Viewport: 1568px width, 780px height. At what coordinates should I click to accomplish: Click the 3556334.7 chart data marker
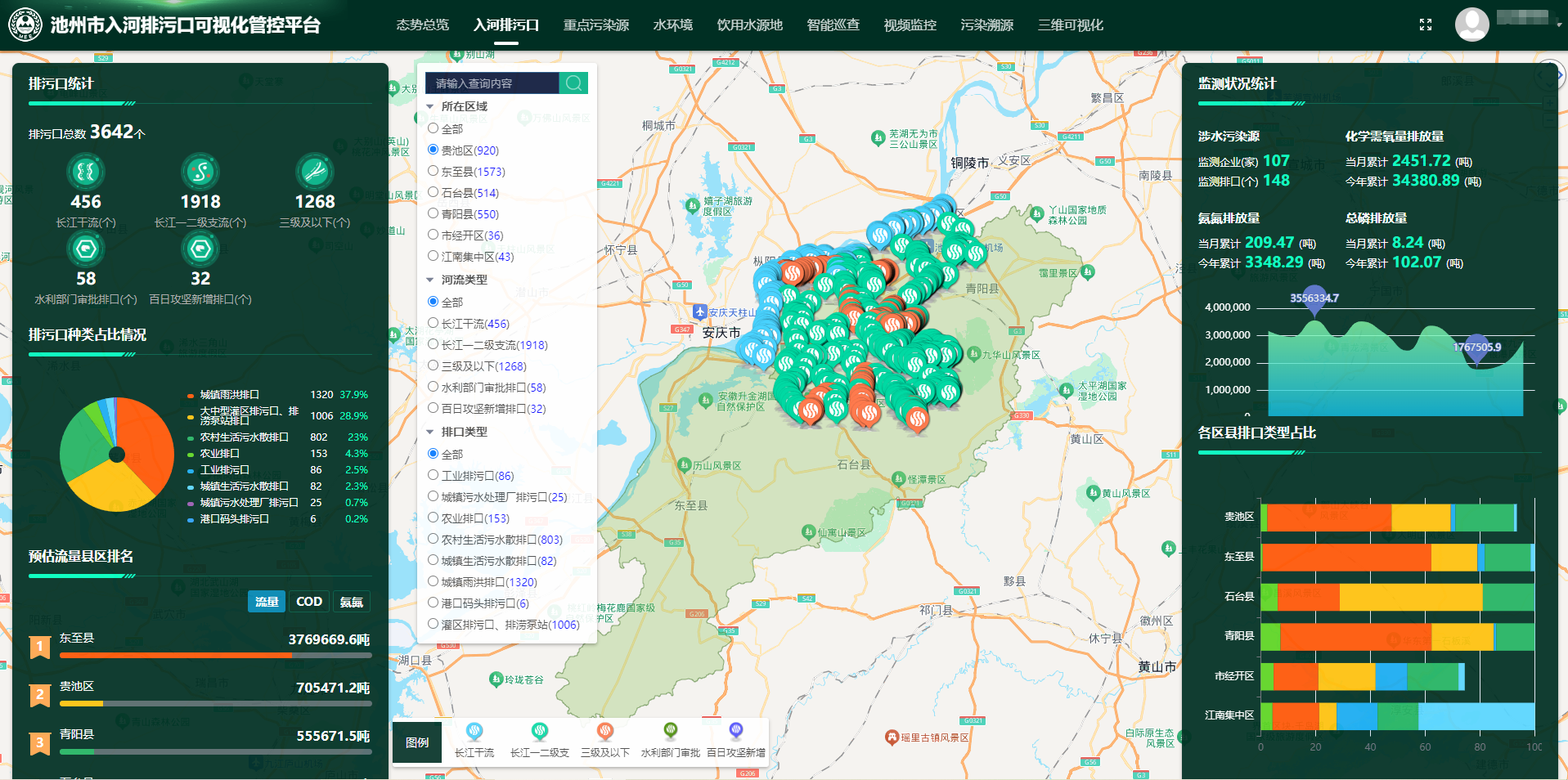1314,299
